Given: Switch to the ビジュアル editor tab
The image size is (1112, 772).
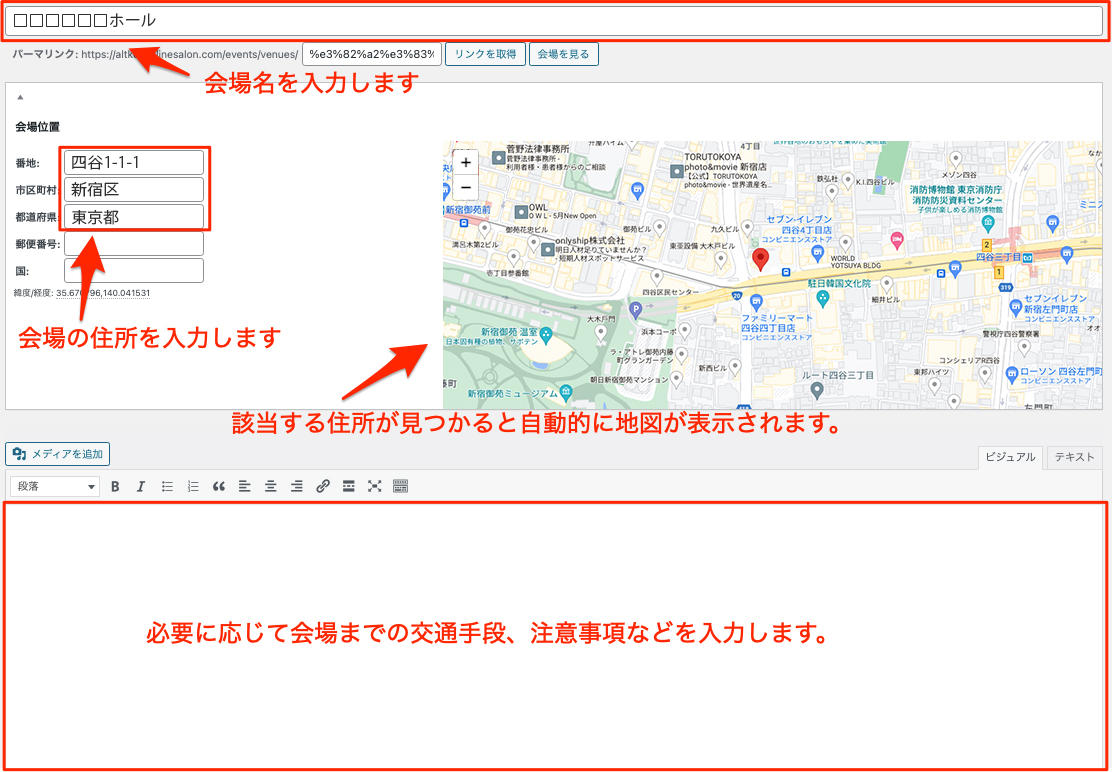Looking at the screenshot, I should point(1010,457).
